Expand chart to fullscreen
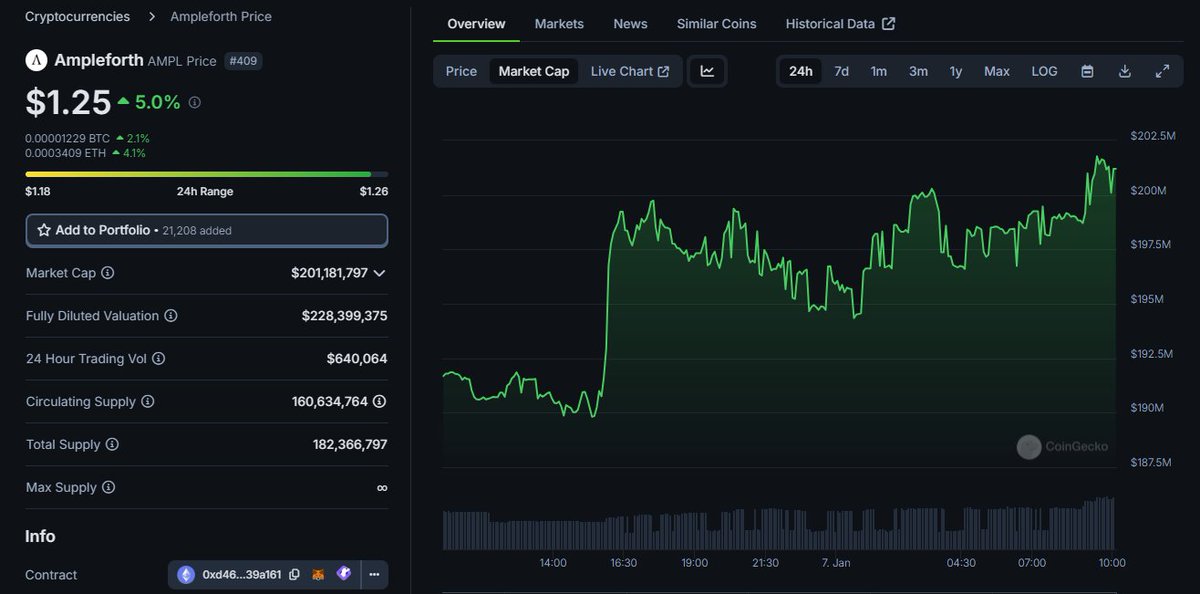 pos(1162,71)
